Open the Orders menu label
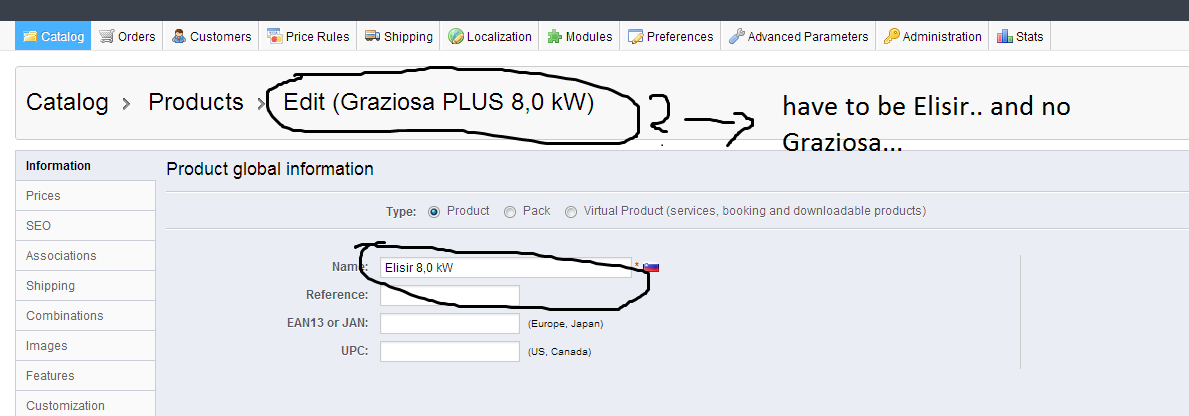Image resolution: width=1189 pixels, height=416 pixels. 136,36
